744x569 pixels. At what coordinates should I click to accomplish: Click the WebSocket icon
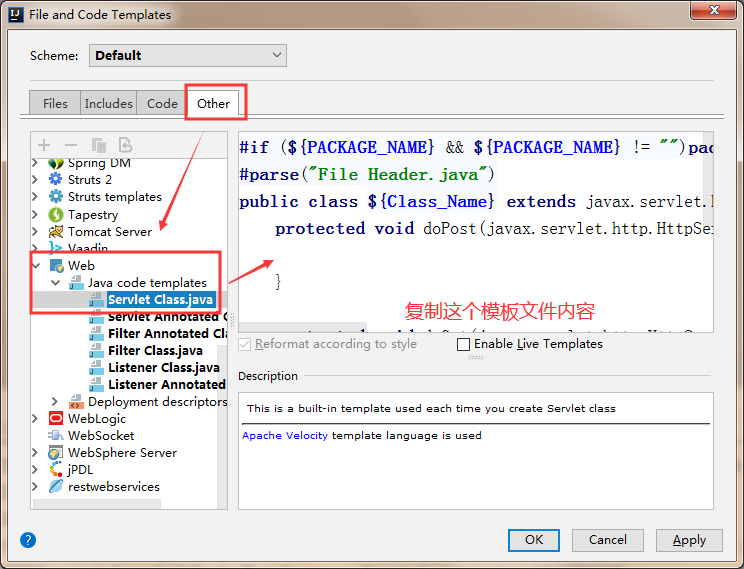[56, 436]
